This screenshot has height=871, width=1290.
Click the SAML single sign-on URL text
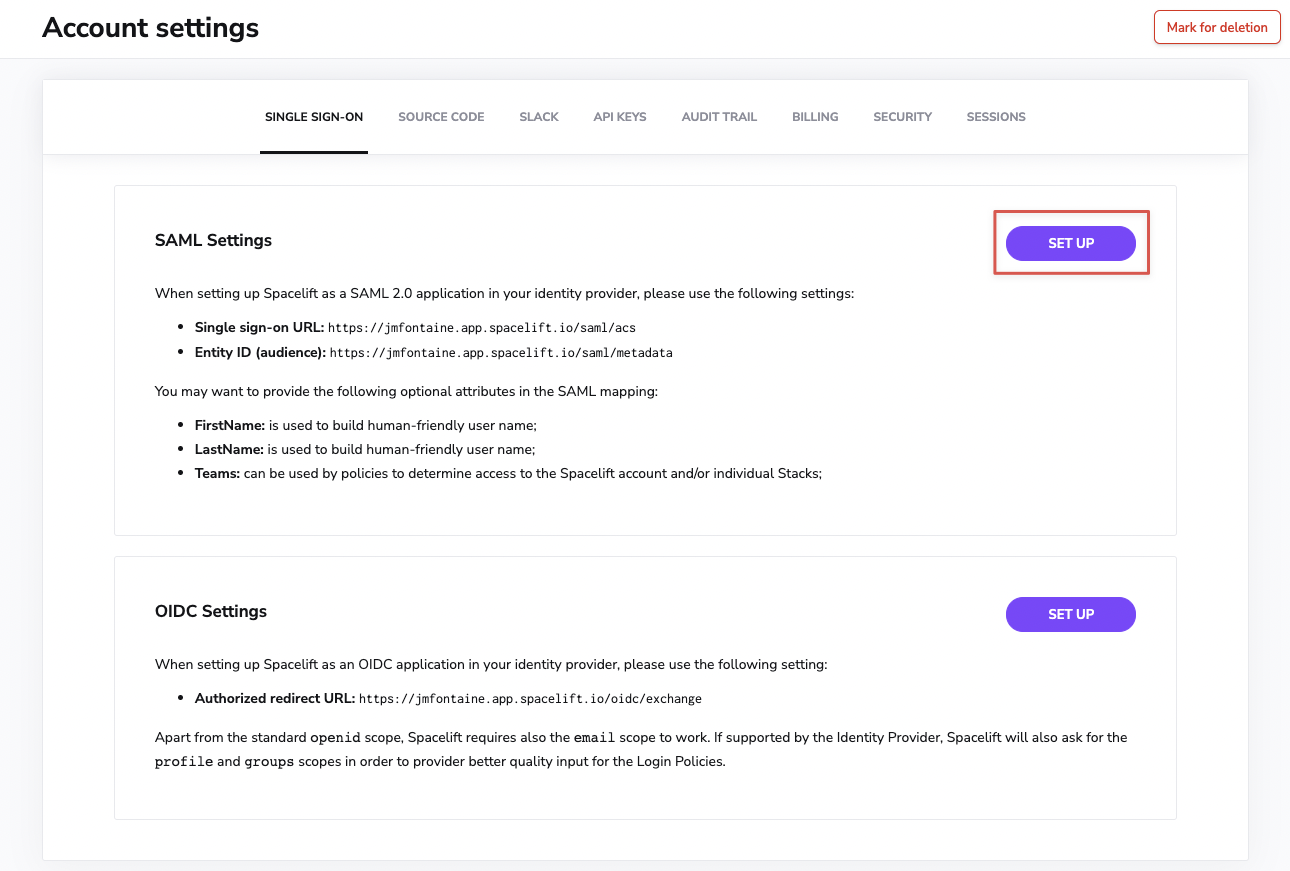pyautogui.click(x=482, y=328)
